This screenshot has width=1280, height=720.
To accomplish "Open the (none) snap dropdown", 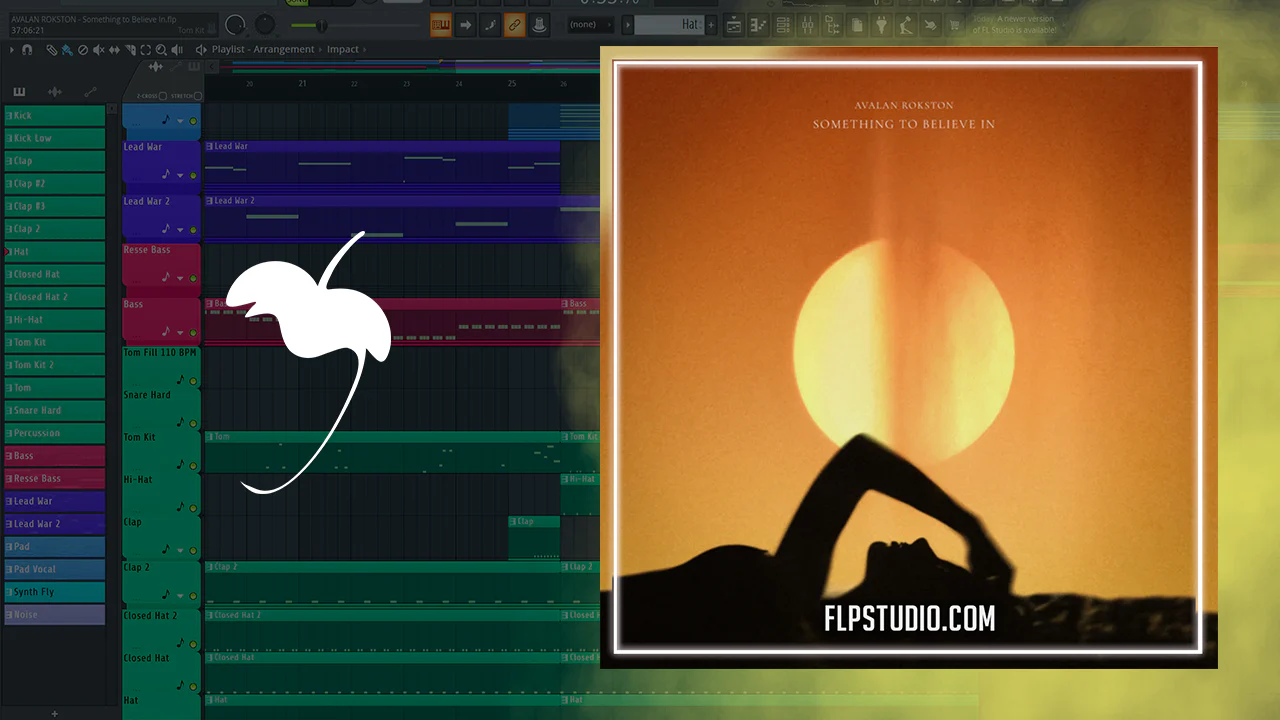I will pyautogui.click(x=592, y=24).
